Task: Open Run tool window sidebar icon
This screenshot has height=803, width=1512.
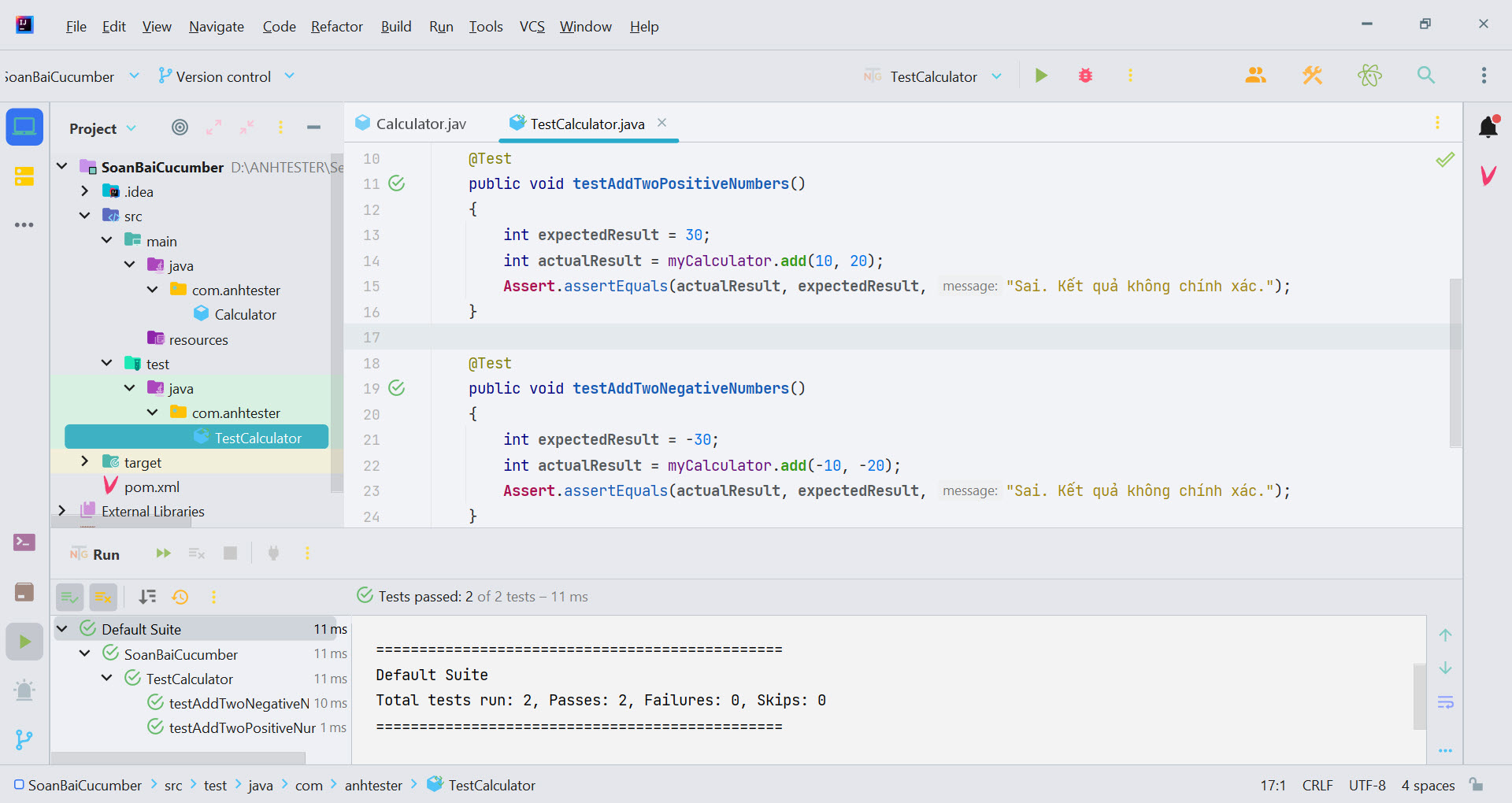Action: pyautogui.click(x=24, y=642)
